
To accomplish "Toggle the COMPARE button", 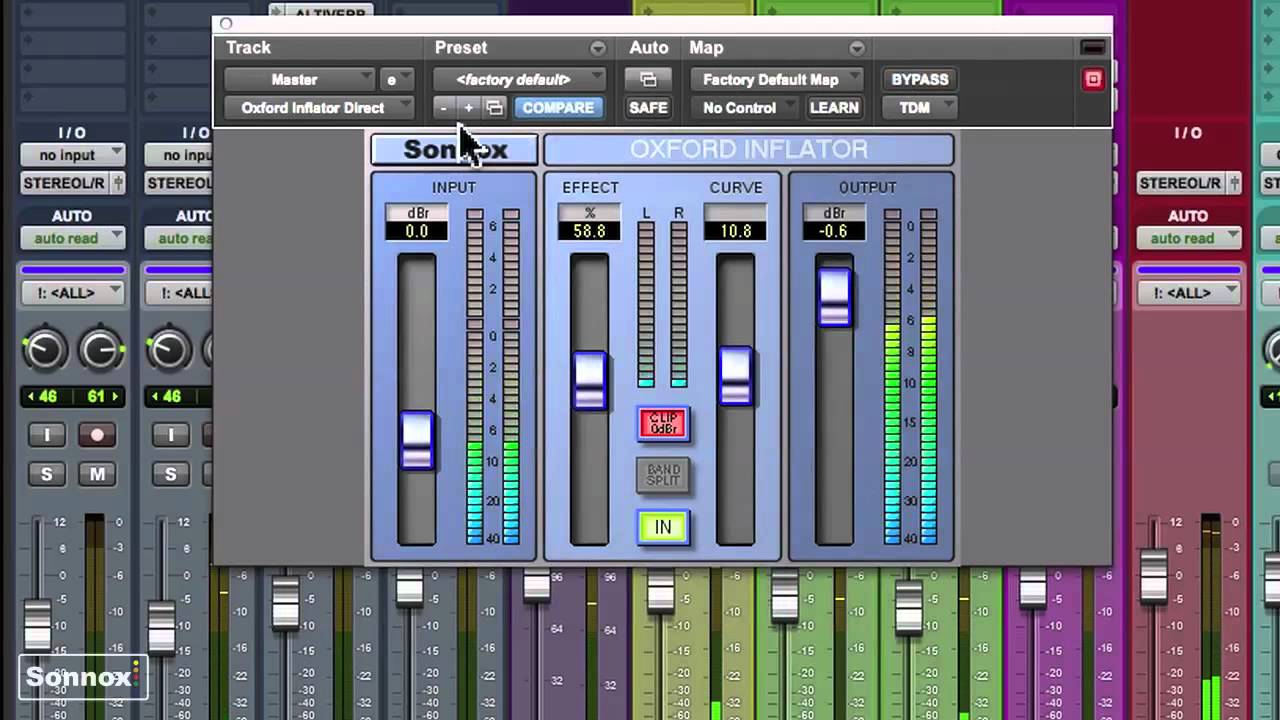I will [558, 108].
